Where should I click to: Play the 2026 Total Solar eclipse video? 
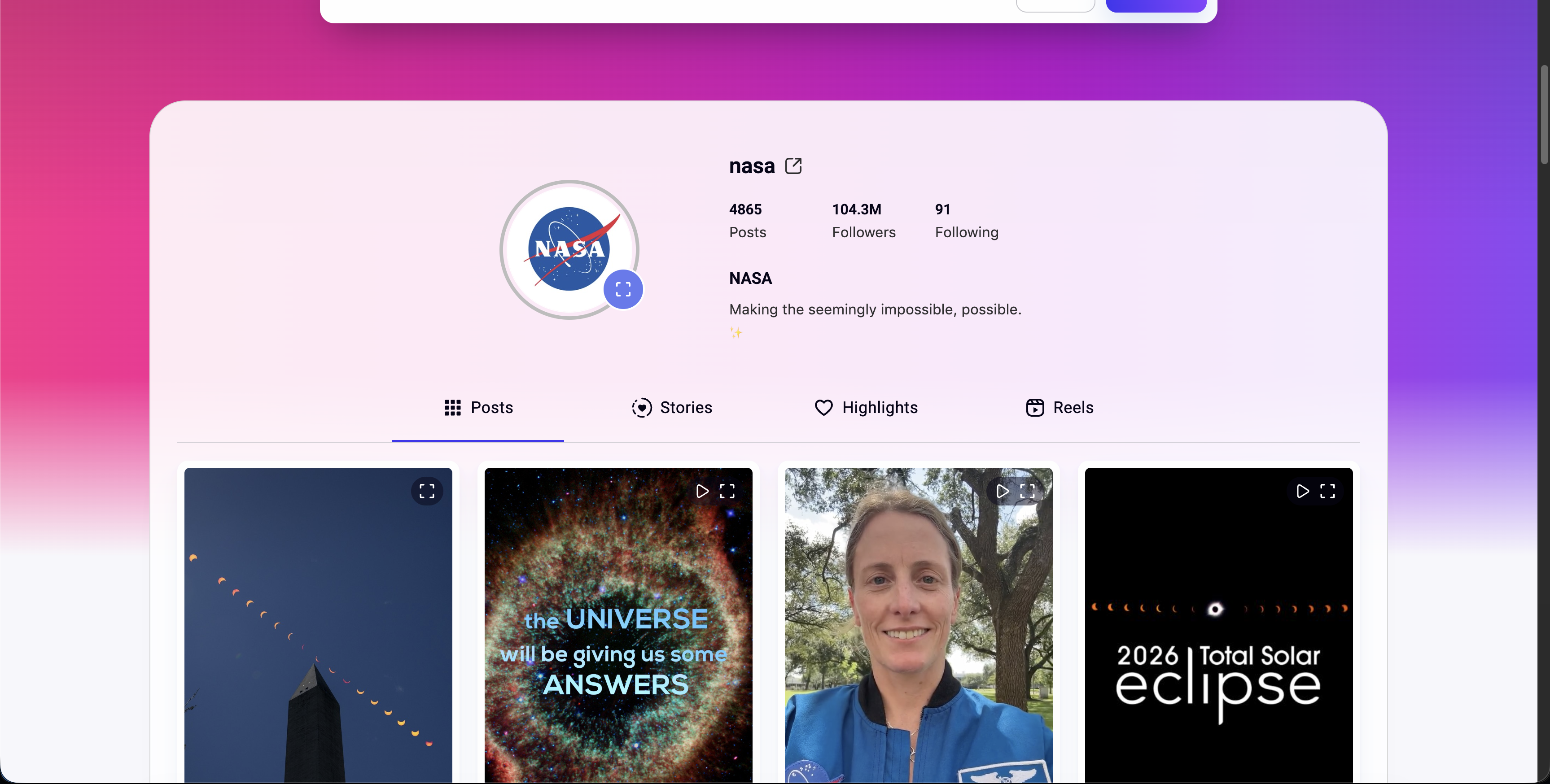(1302, 491)
